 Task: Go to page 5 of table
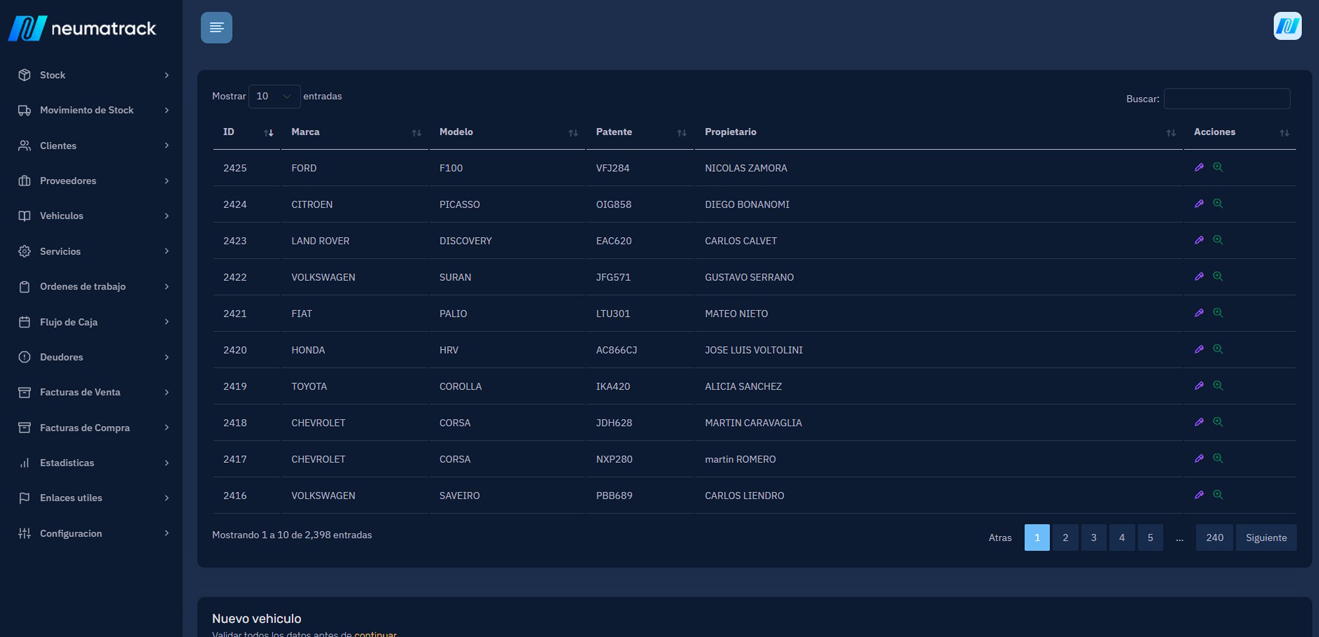pyautogui.click(x=1150, y=538)
